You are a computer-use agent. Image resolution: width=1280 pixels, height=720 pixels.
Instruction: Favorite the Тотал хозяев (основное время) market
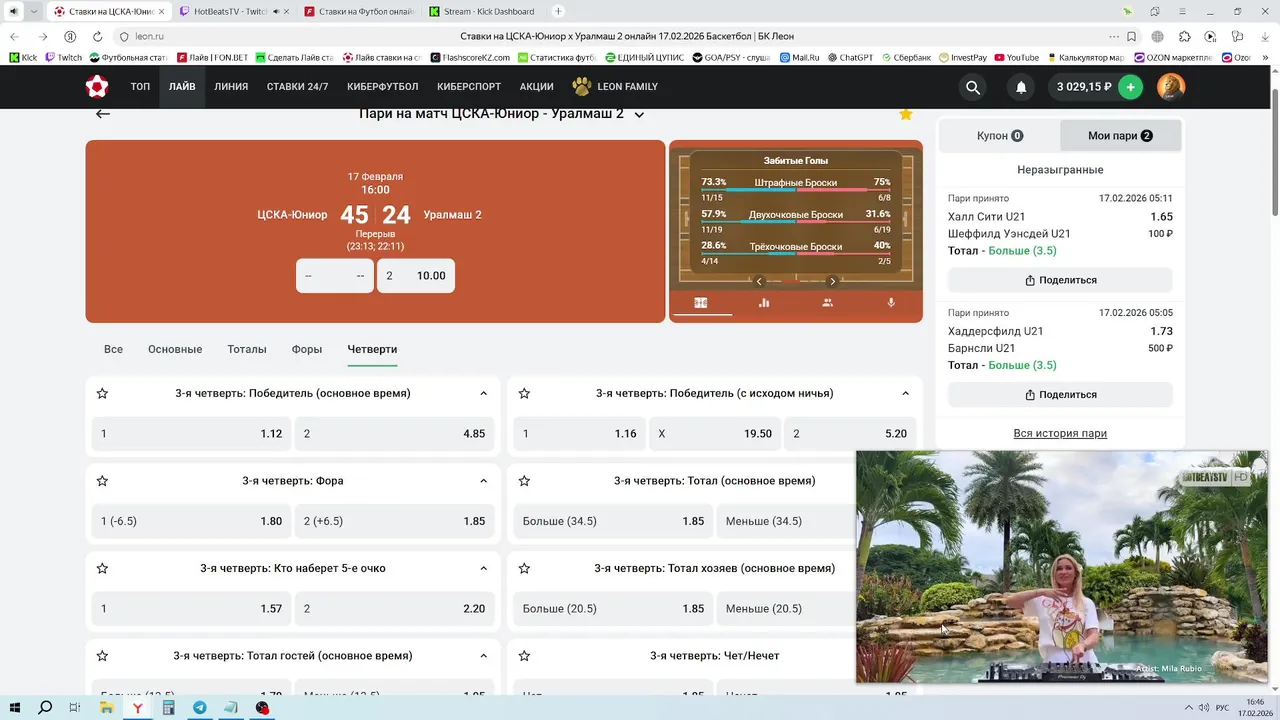click(524, 568)
